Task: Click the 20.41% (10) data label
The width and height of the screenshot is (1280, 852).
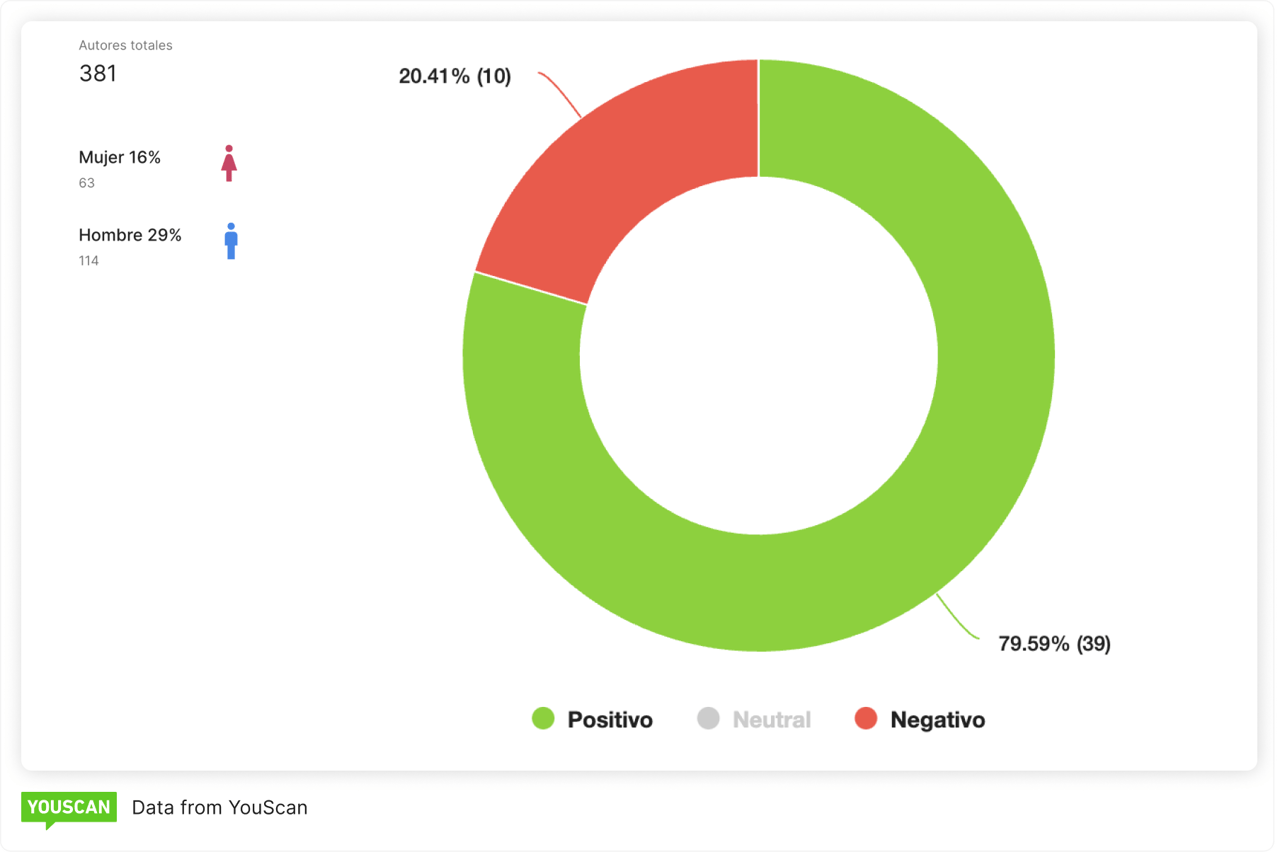Action: click(x=455, y=76)
